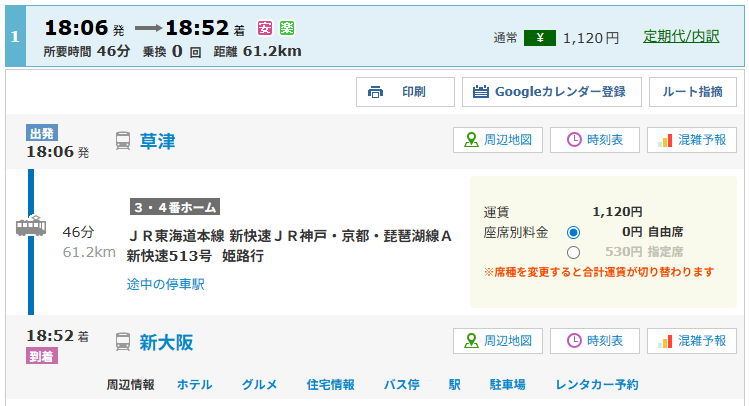Open the レンタカー予約 link
749x406 pixels.
[597, 385]
